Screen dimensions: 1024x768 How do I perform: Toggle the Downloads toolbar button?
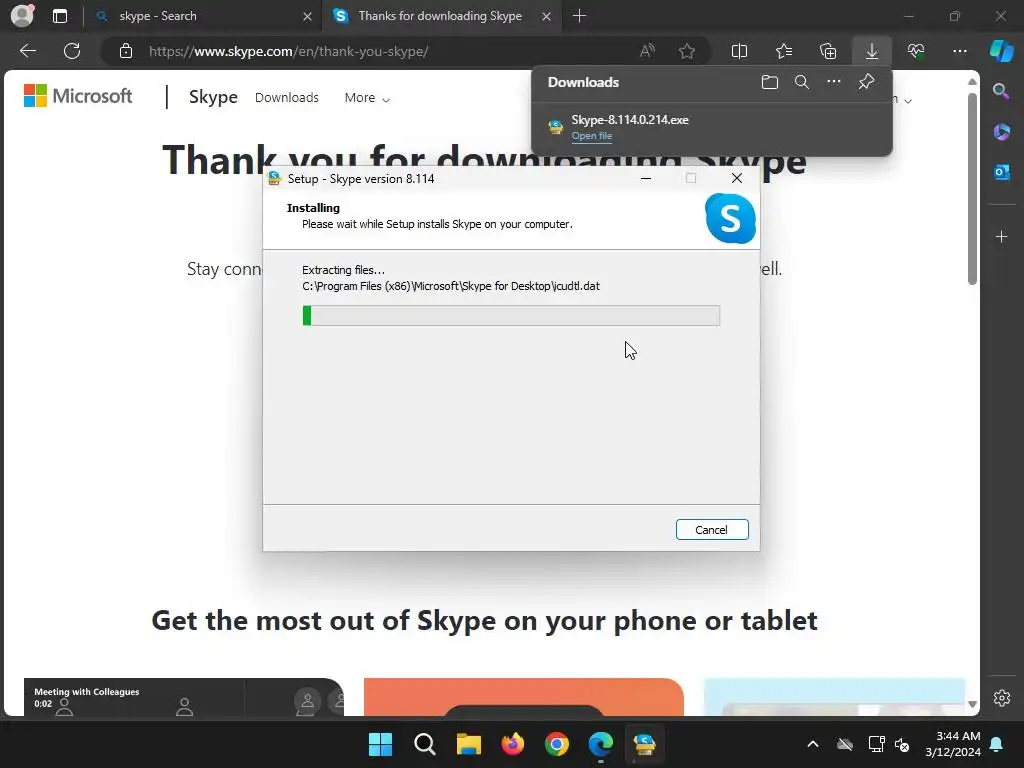coord(872,51)
